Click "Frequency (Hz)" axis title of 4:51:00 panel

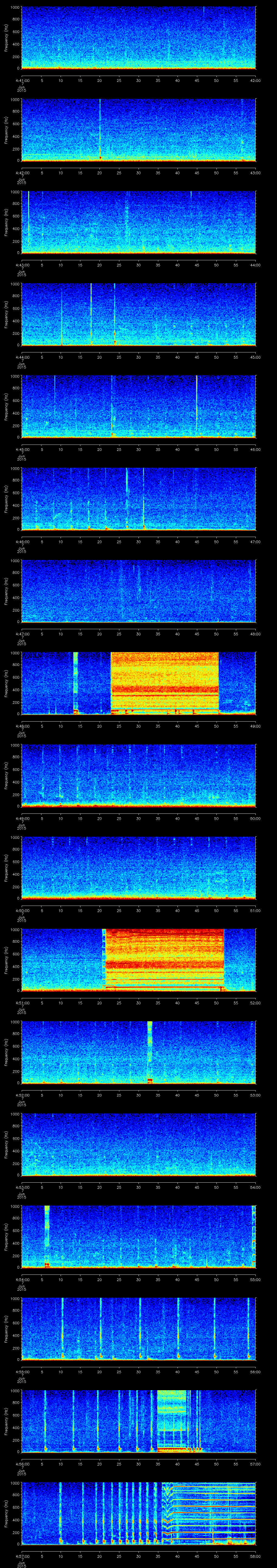6,960
